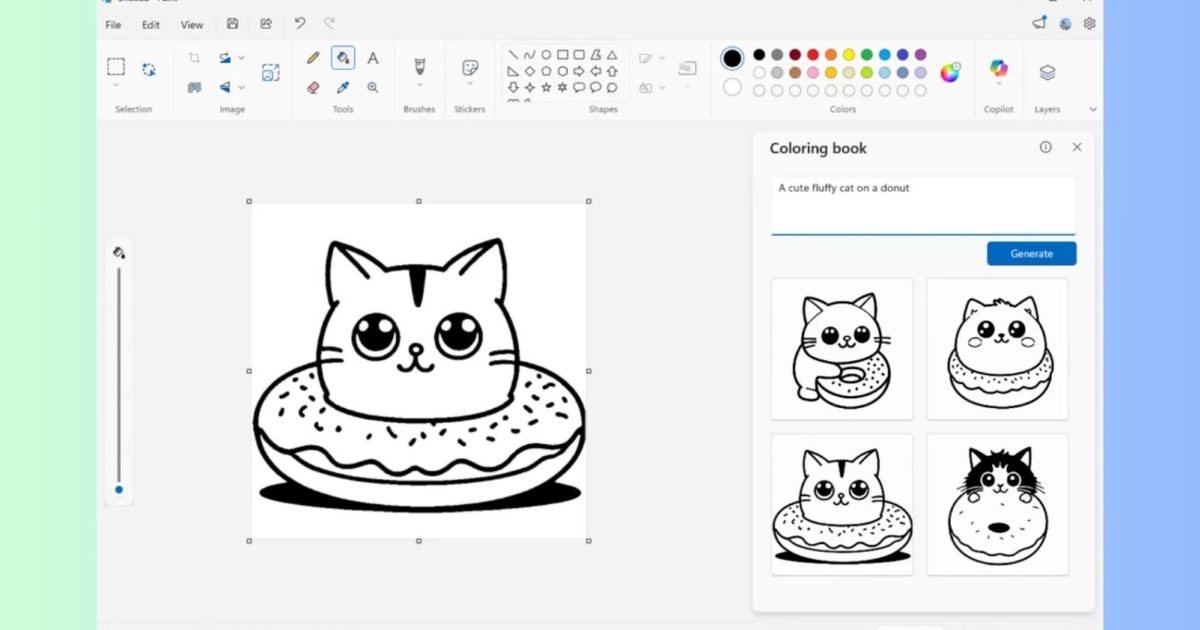Expand the Rotate options dropdown
The height and width of the screenshot is (630, 1200).
point(241,58)
